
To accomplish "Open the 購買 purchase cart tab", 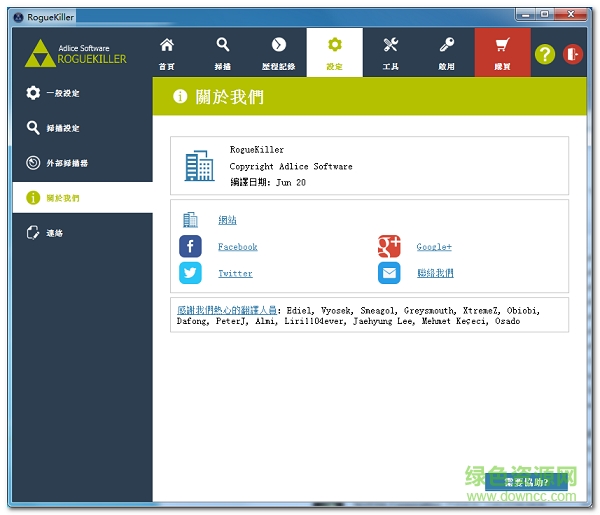I will pyautogui.click(x=502, y=54).
